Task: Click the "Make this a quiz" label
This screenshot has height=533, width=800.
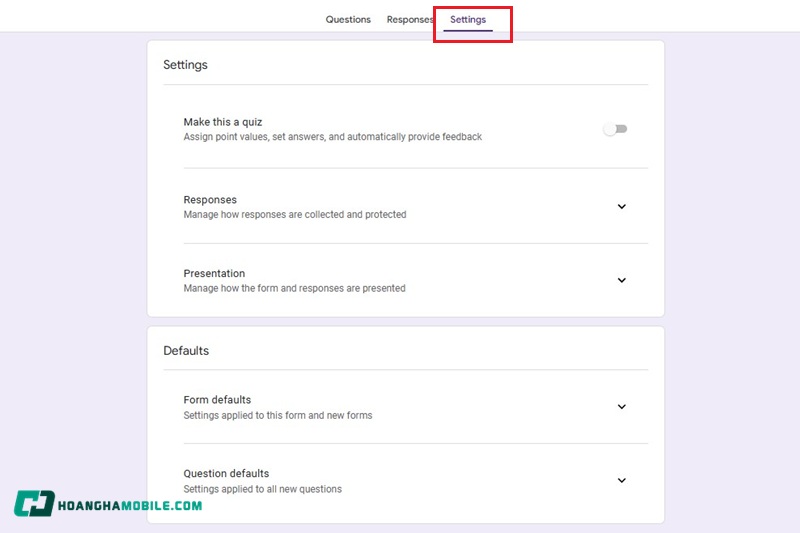Action: point(223,122)
